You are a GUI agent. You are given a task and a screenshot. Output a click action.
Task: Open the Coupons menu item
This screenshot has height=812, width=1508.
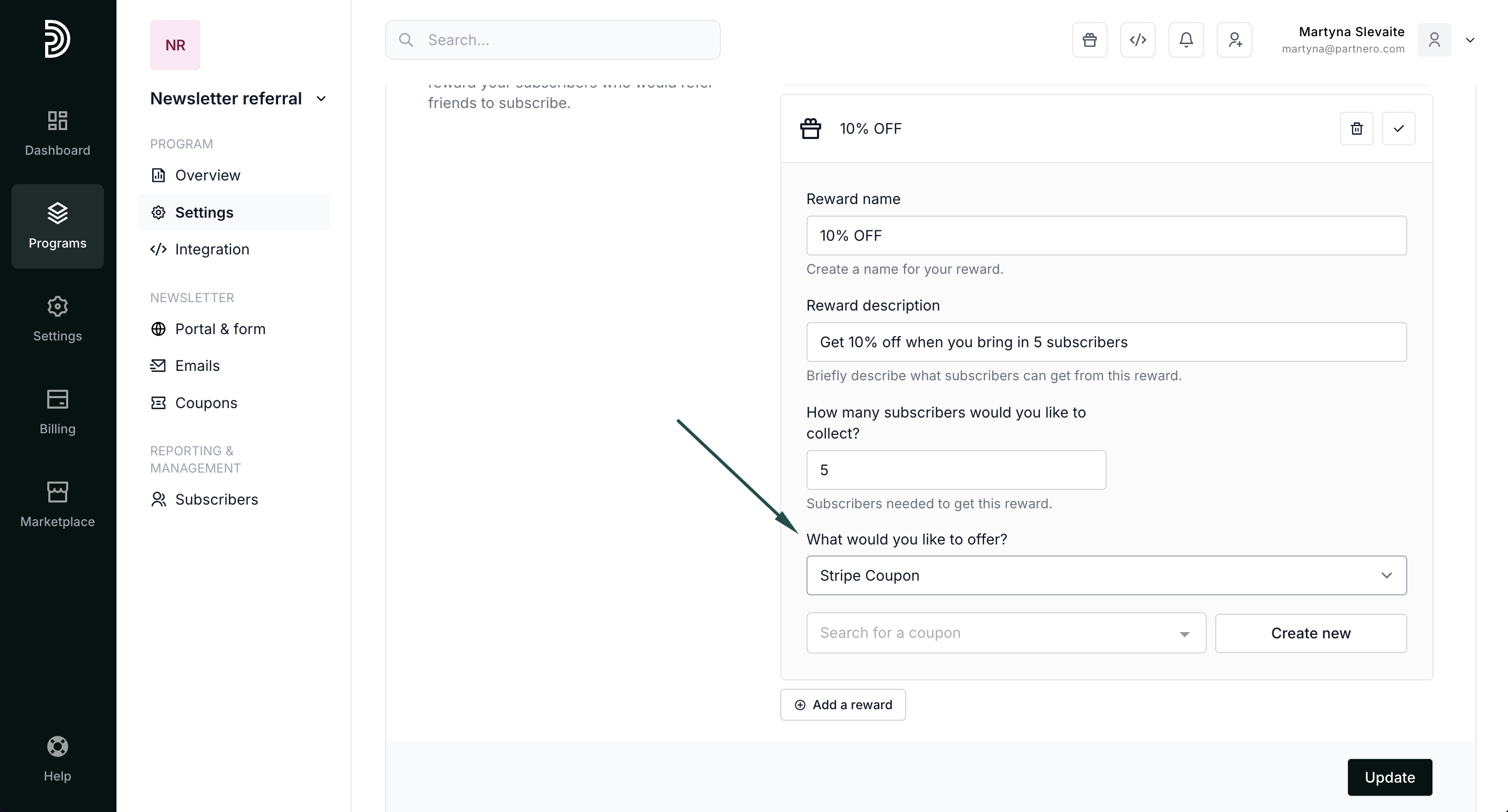206,403
